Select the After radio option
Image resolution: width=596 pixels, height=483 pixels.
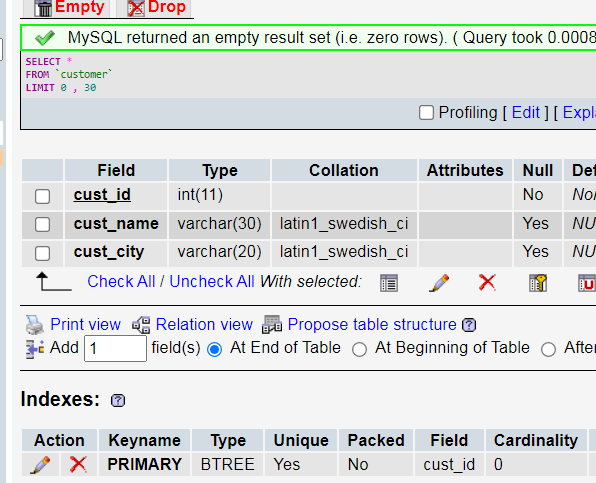pos(548,349)
